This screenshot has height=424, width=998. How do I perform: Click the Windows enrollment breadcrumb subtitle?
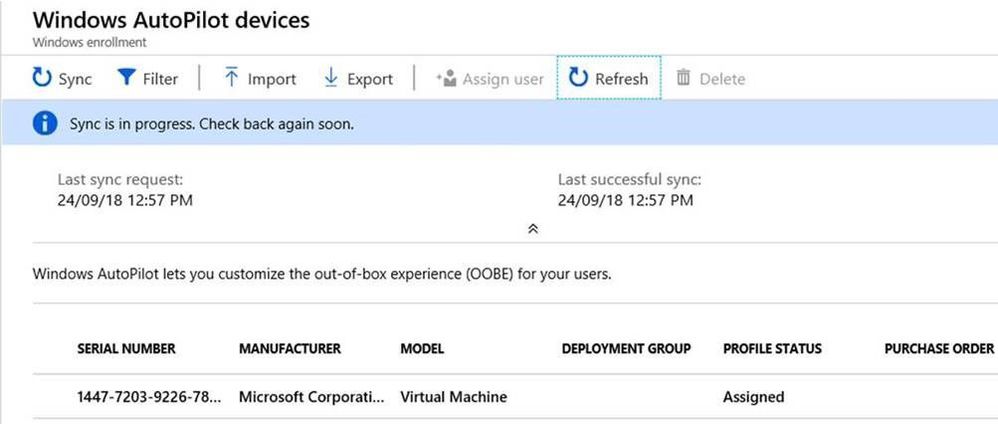[x=89, y=43]
